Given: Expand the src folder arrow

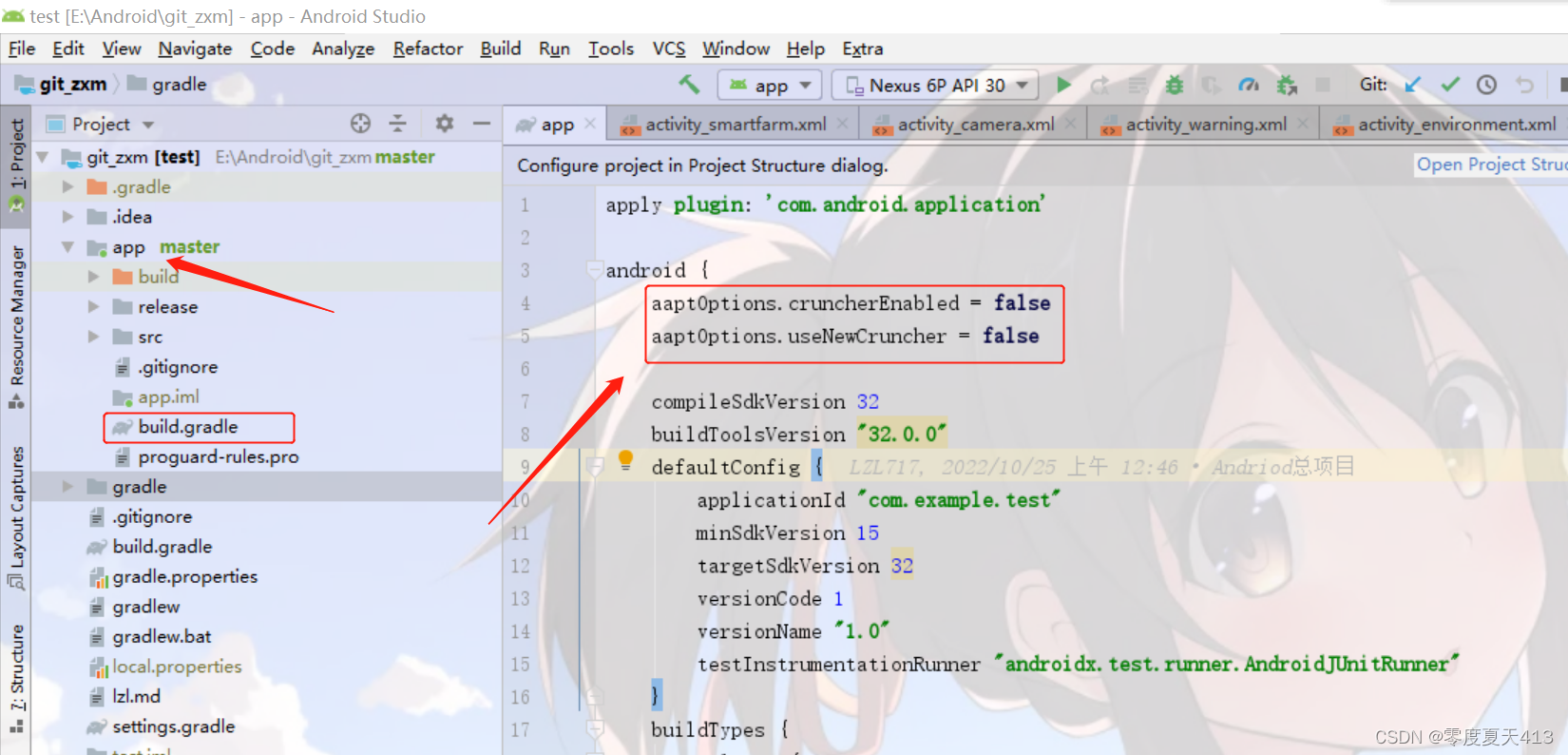Looking at the screenshot, I should [93, 337].
